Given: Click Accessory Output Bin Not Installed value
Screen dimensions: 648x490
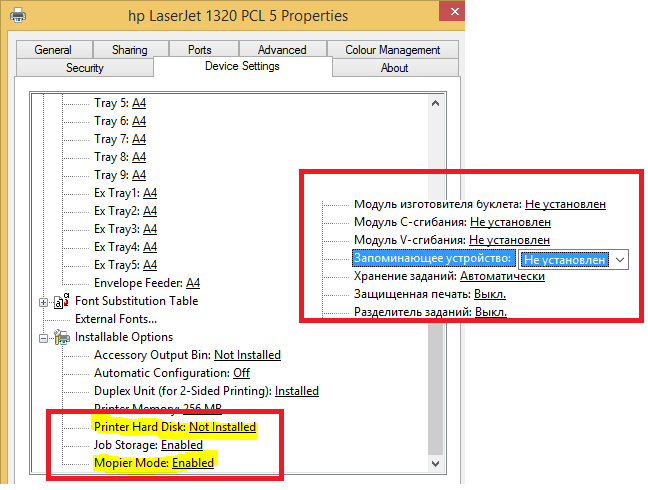Looking at the screenshot, I should pyautogui.click(x=248, y=355).
